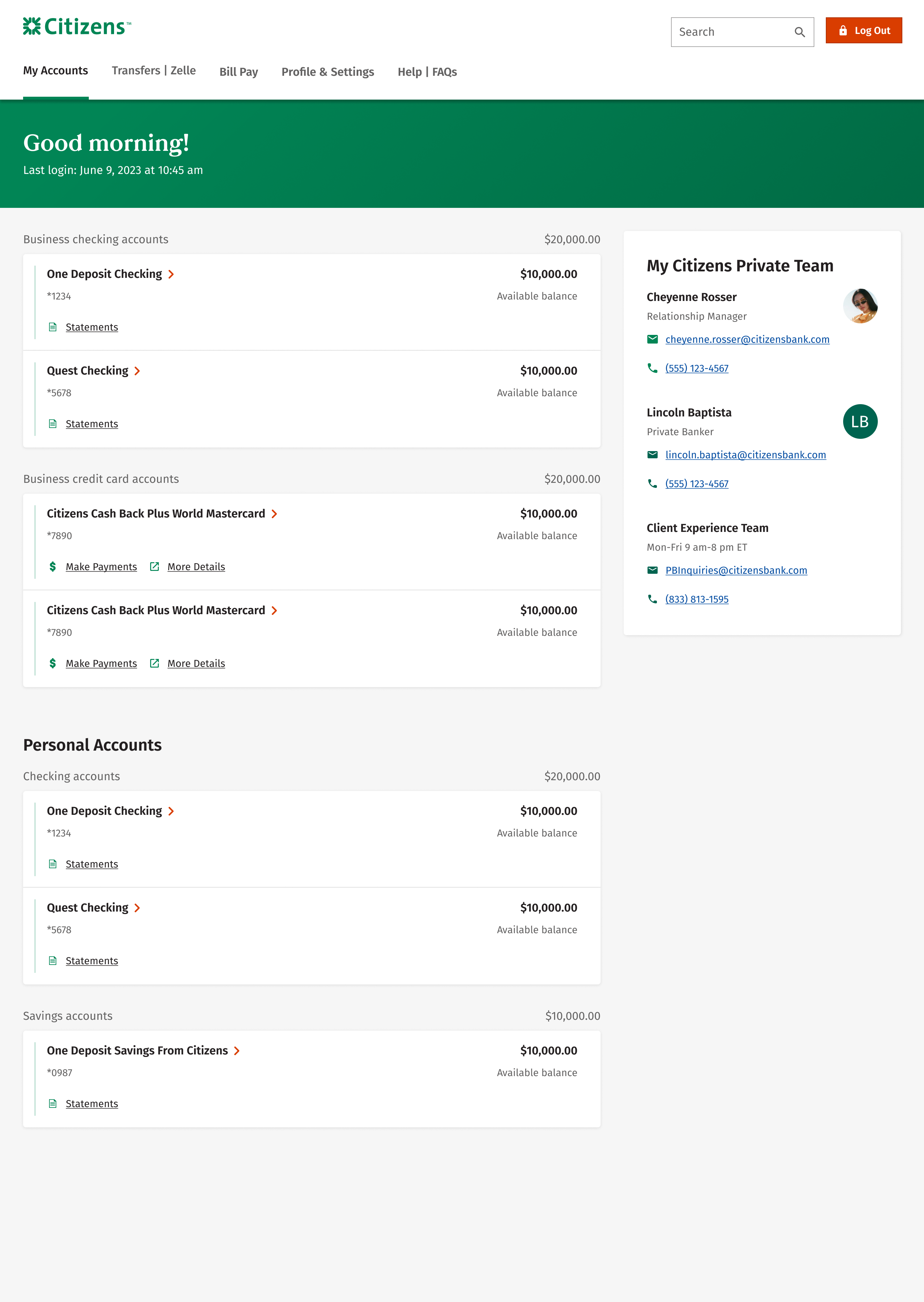Email lincoln.baptista@citizensbank.com
924x1302 pixels.
(745, 455)
